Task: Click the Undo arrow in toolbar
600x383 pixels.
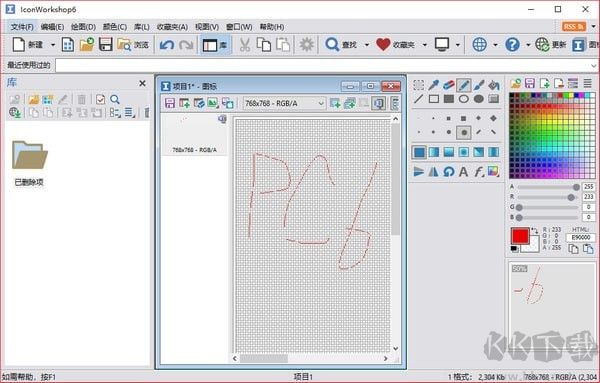Action: pyautogui.click(x=166, y=45)
